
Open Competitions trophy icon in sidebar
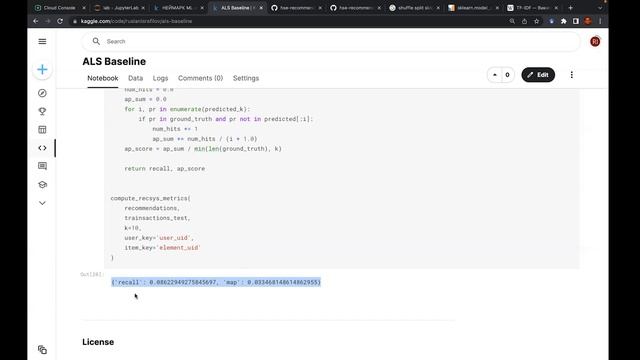42,111
